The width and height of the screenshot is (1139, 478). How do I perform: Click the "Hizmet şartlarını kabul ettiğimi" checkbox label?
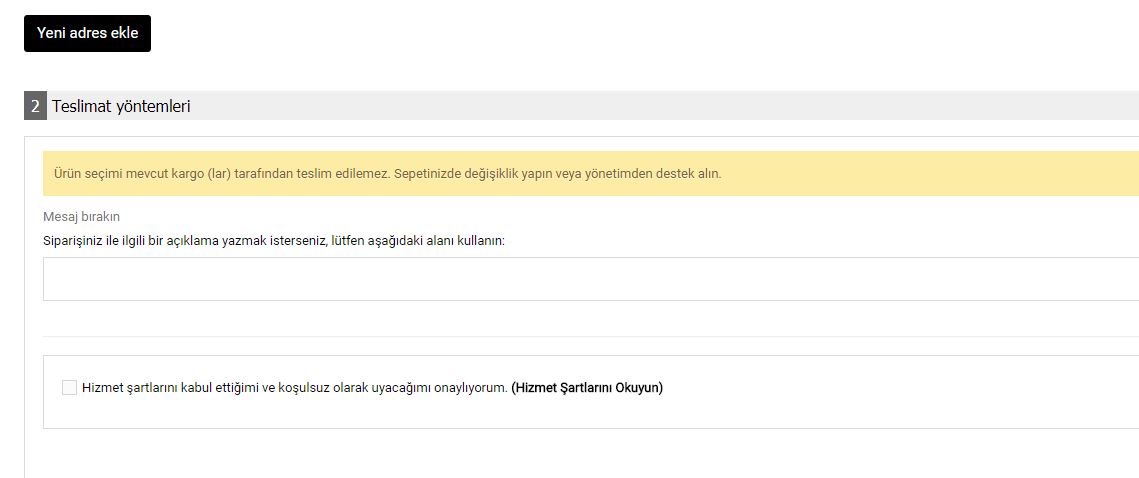tap(294, 388)
